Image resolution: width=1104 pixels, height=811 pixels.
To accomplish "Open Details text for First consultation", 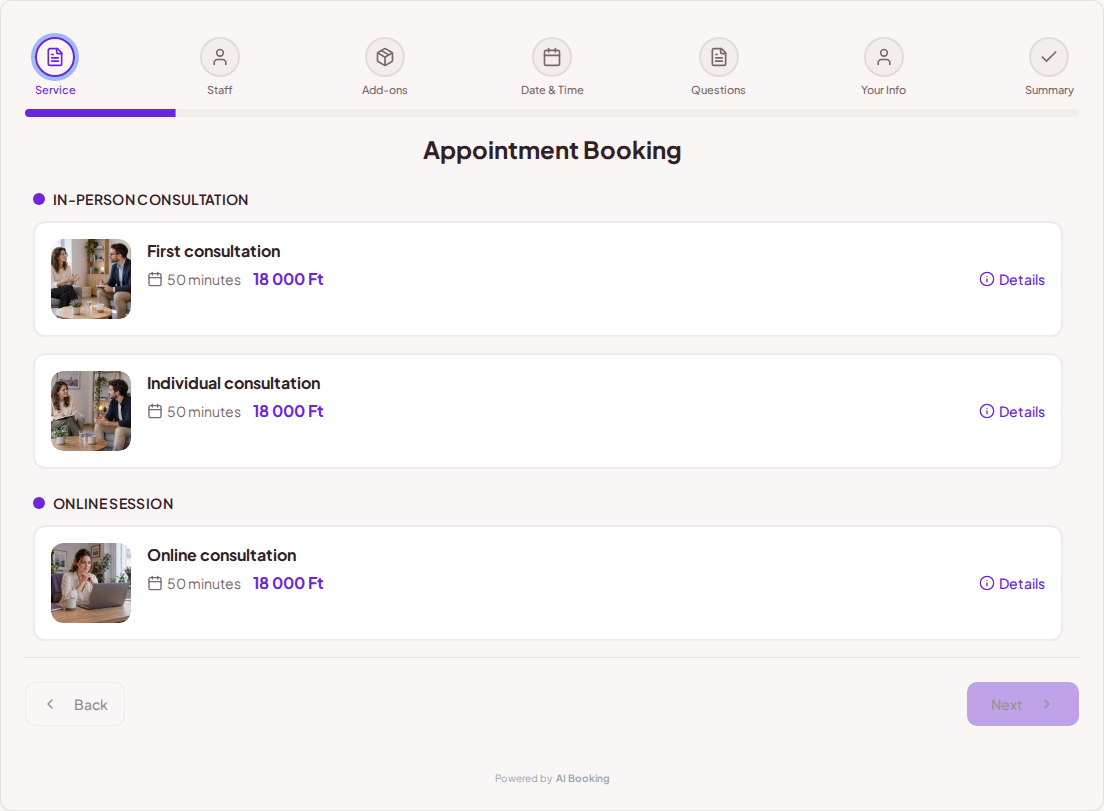I will (x=1022, y=279).
